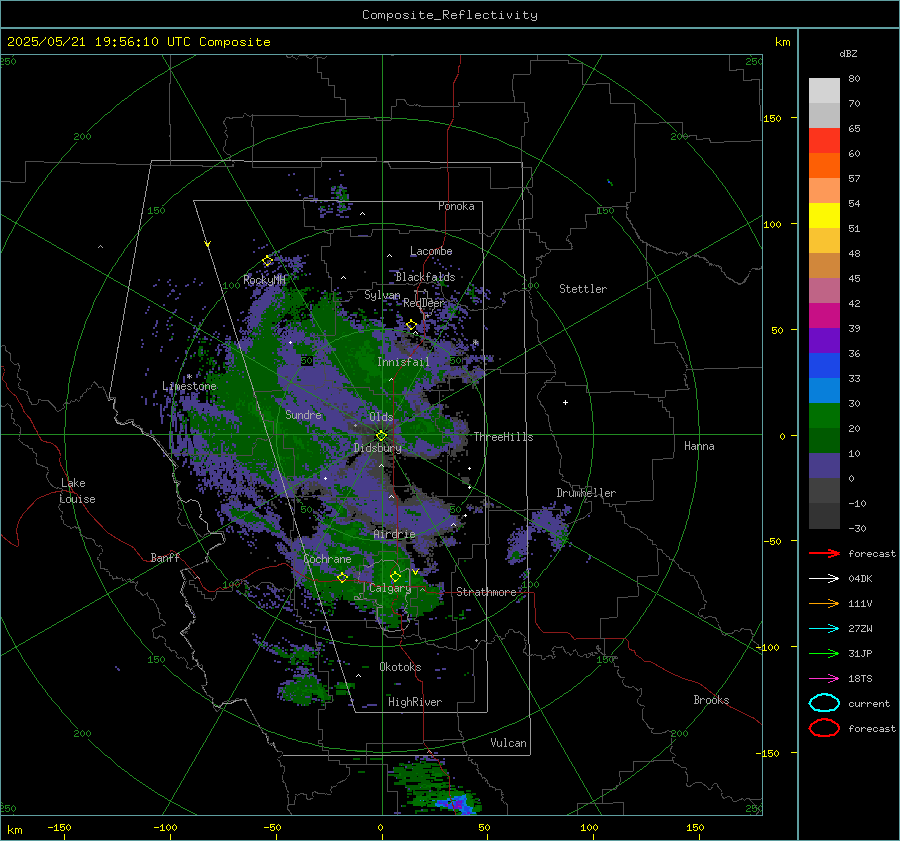Select the purple swatch between 39 and 36
The height and width of the screenshot is (841, 900).
point(824,340)
